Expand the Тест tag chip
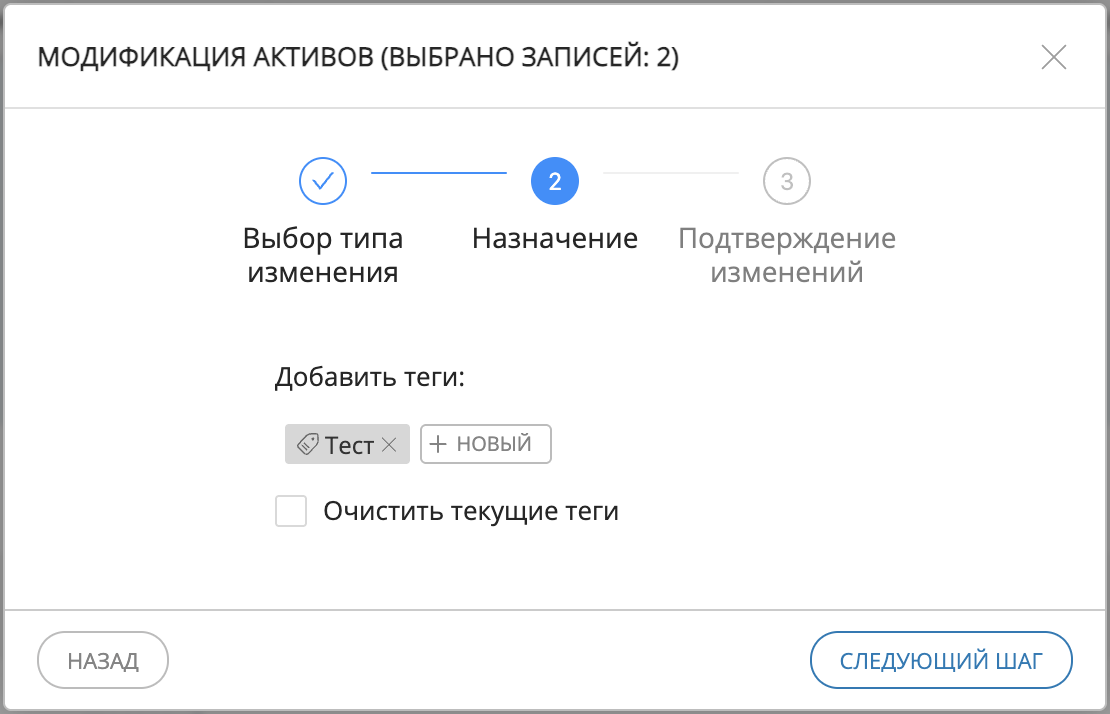Screen dimensions: 1110x714 345,444
